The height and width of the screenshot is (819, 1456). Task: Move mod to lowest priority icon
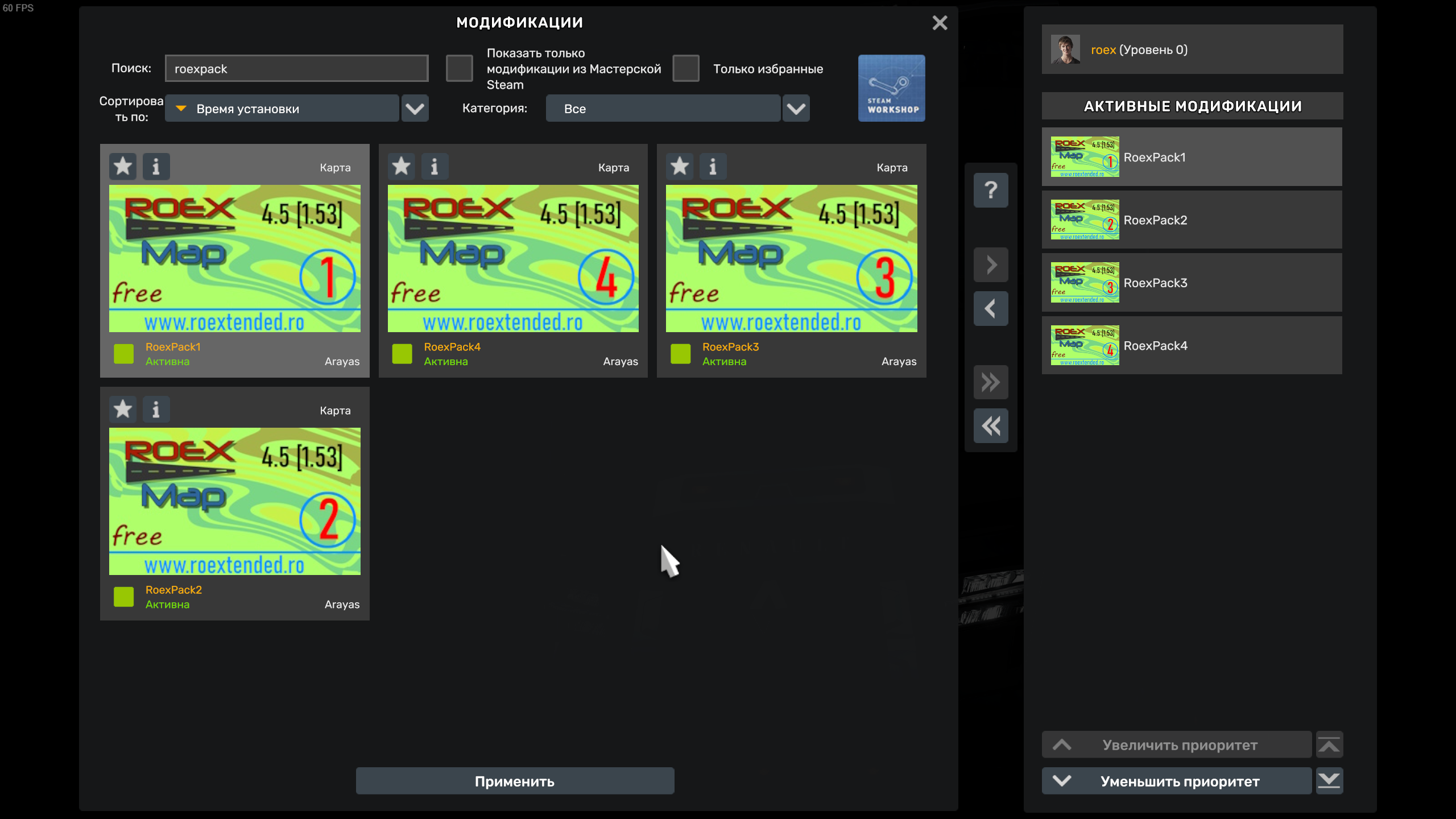[1329, 781]
